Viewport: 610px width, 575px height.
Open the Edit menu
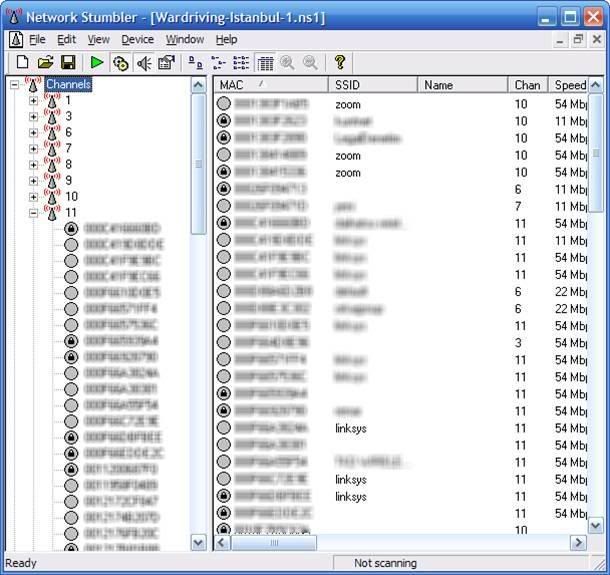[x=66, y=39]
